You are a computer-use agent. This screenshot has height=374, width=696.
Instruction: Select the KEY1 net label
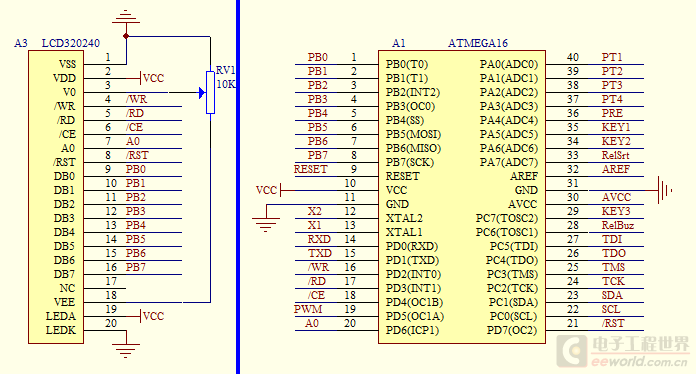click(616, 127)
